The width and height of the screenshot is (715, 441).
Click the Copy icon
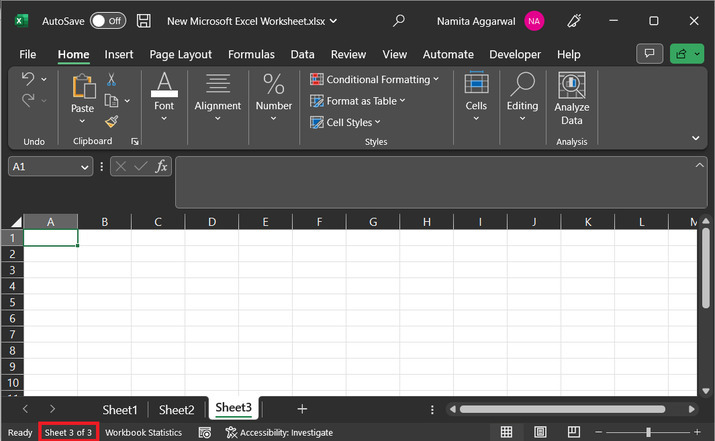pyautogui.click(x=111, y=100)
